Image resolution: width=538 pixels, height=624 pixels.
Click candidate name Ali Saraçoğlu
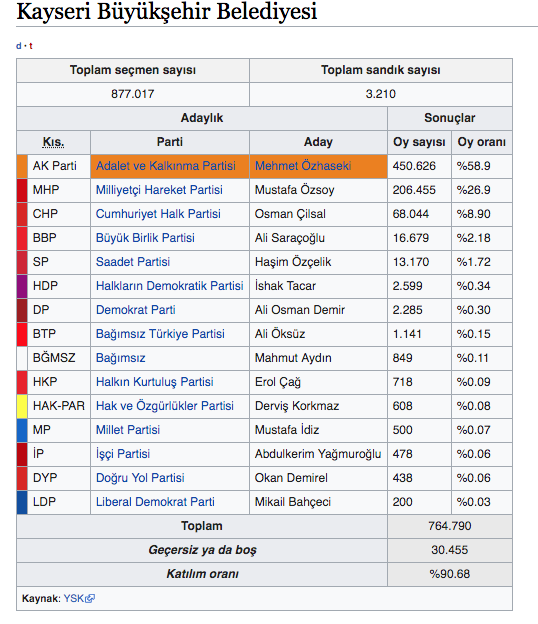point(290,238)
